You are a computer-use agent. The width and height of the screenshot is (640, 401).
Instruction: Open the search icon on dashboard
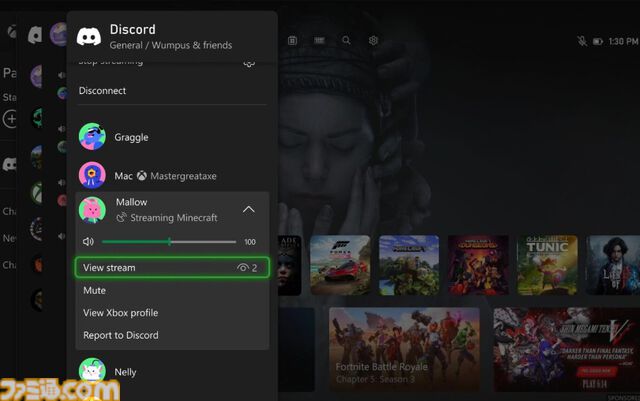(x=346, y=40)
